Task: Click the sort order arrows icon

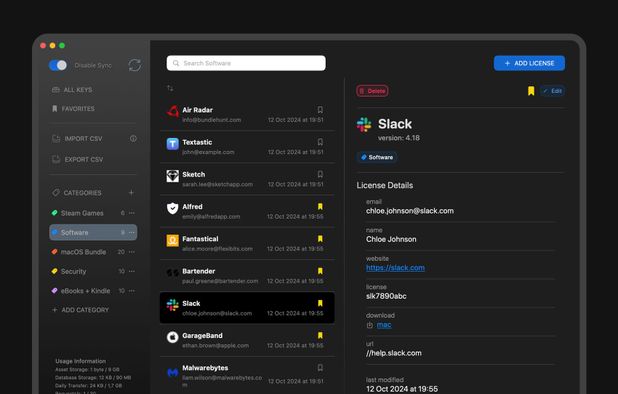Action: [x=170, y=88]
